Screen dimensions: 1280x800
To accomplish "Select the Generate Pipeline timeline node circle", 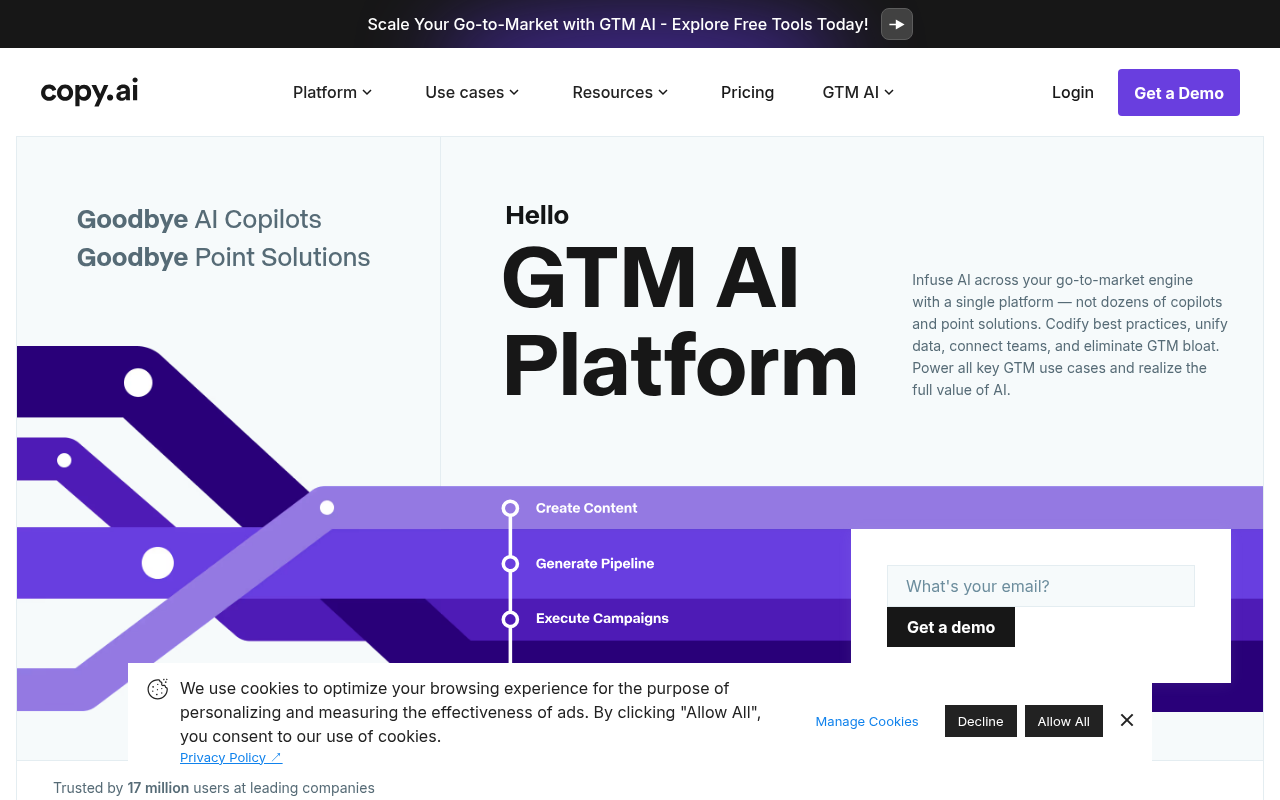I will coord(511,563).
